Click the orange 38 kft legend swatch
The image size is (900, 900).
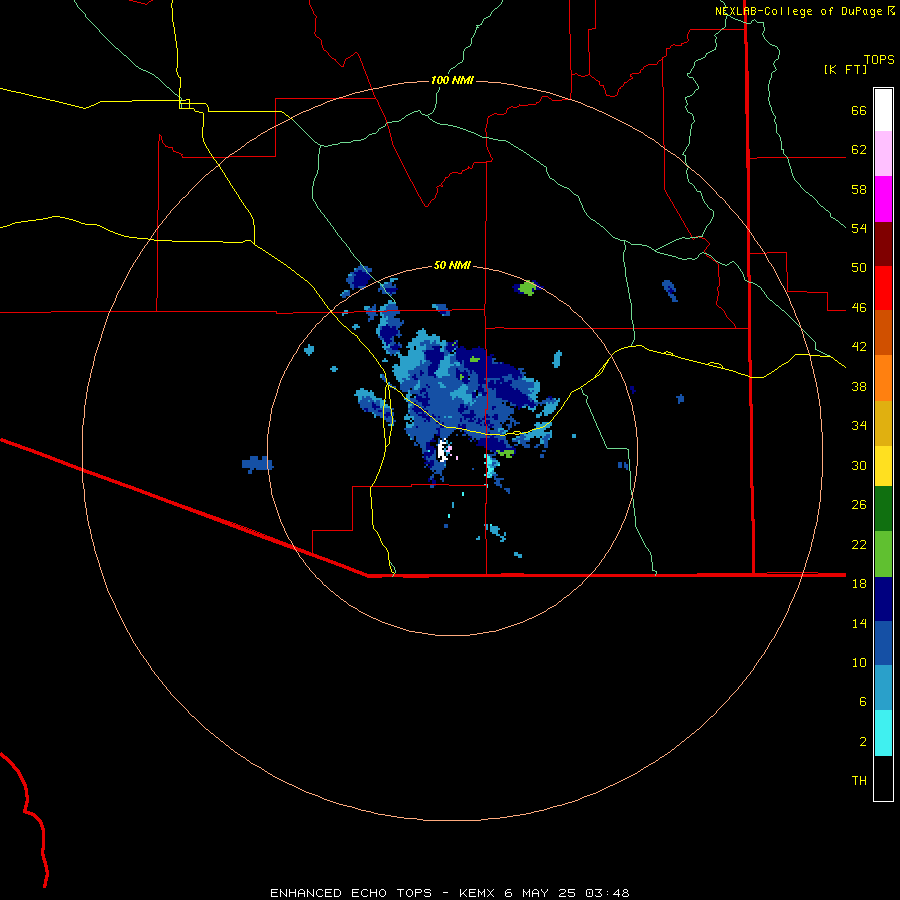coord(883,378)
